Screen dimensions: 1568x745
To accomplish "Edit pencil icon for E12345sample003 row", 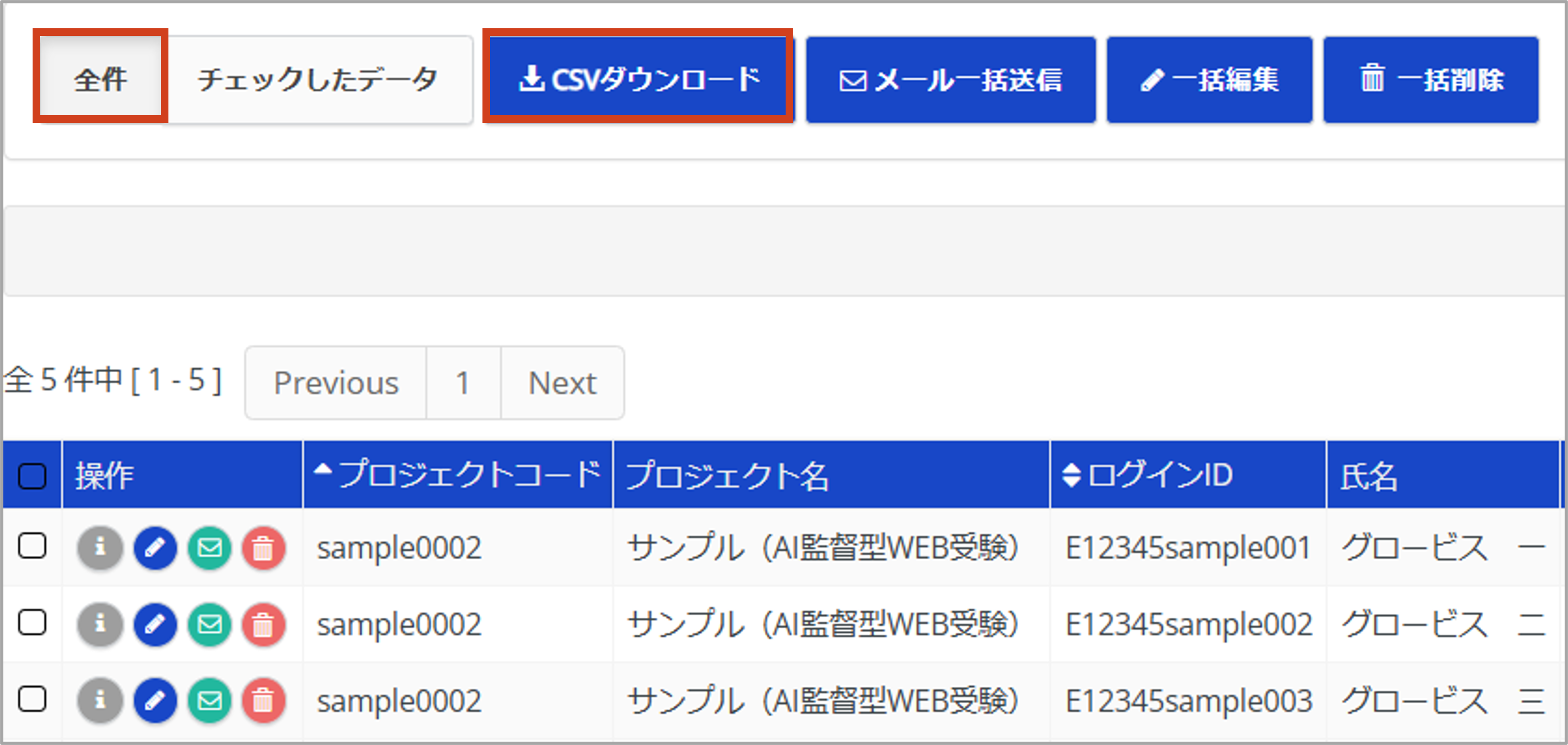I will click(x=155, y=700).
